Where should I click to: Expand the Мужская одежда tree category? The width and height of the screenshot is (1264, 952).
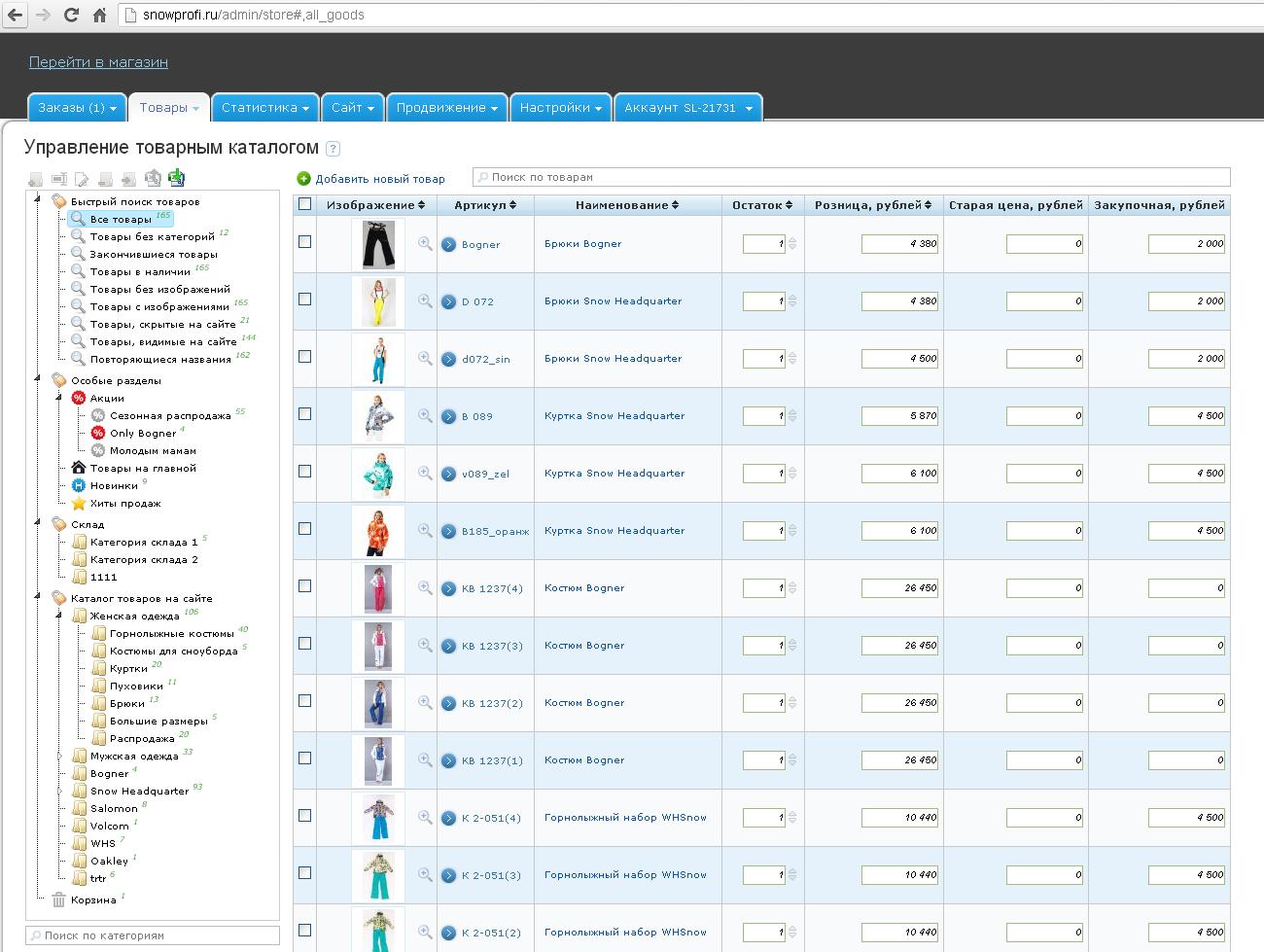click(x=58, y=756)
